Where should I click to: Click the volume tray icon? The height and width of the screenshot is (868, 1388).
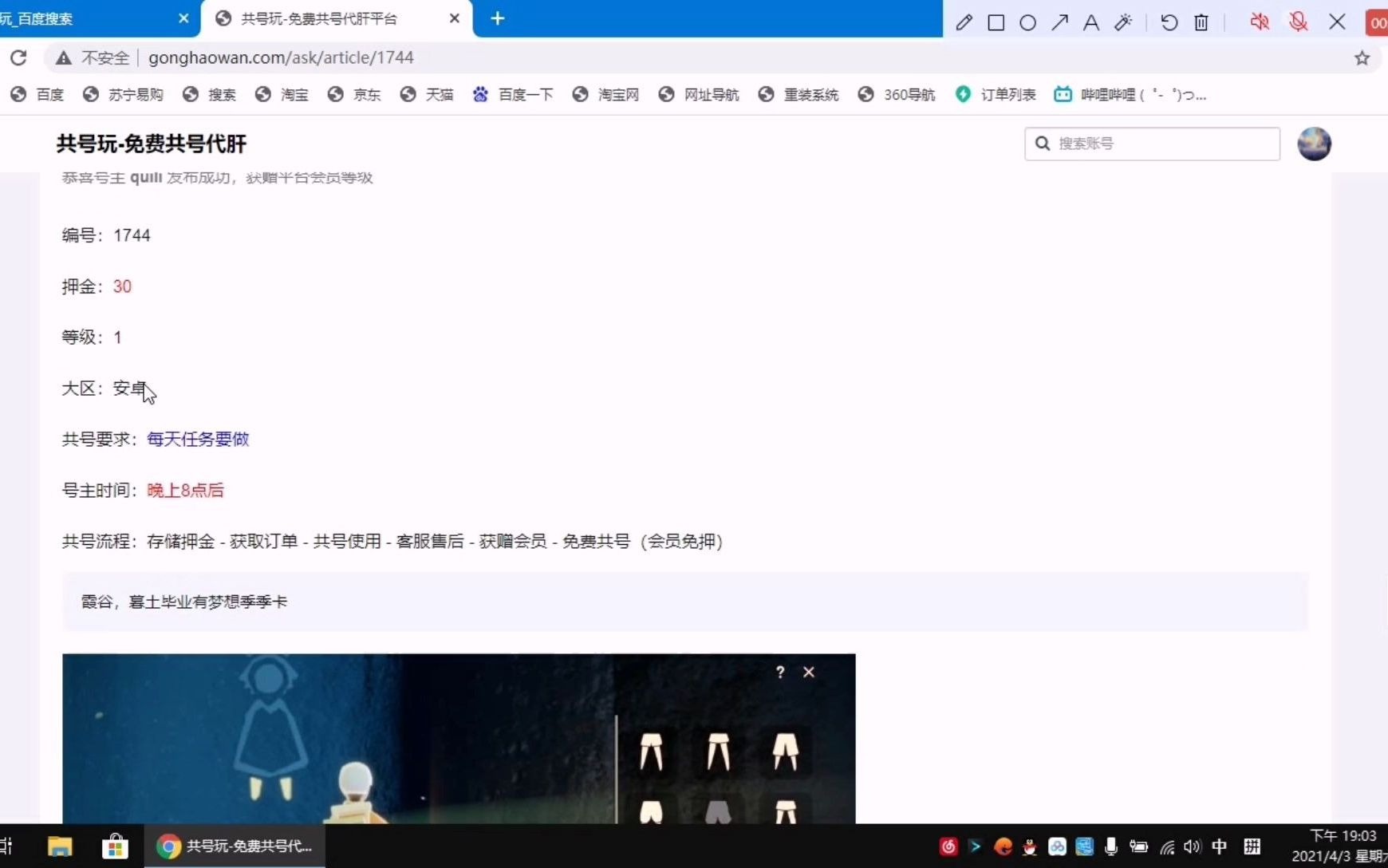click(x=1193, y=846)
